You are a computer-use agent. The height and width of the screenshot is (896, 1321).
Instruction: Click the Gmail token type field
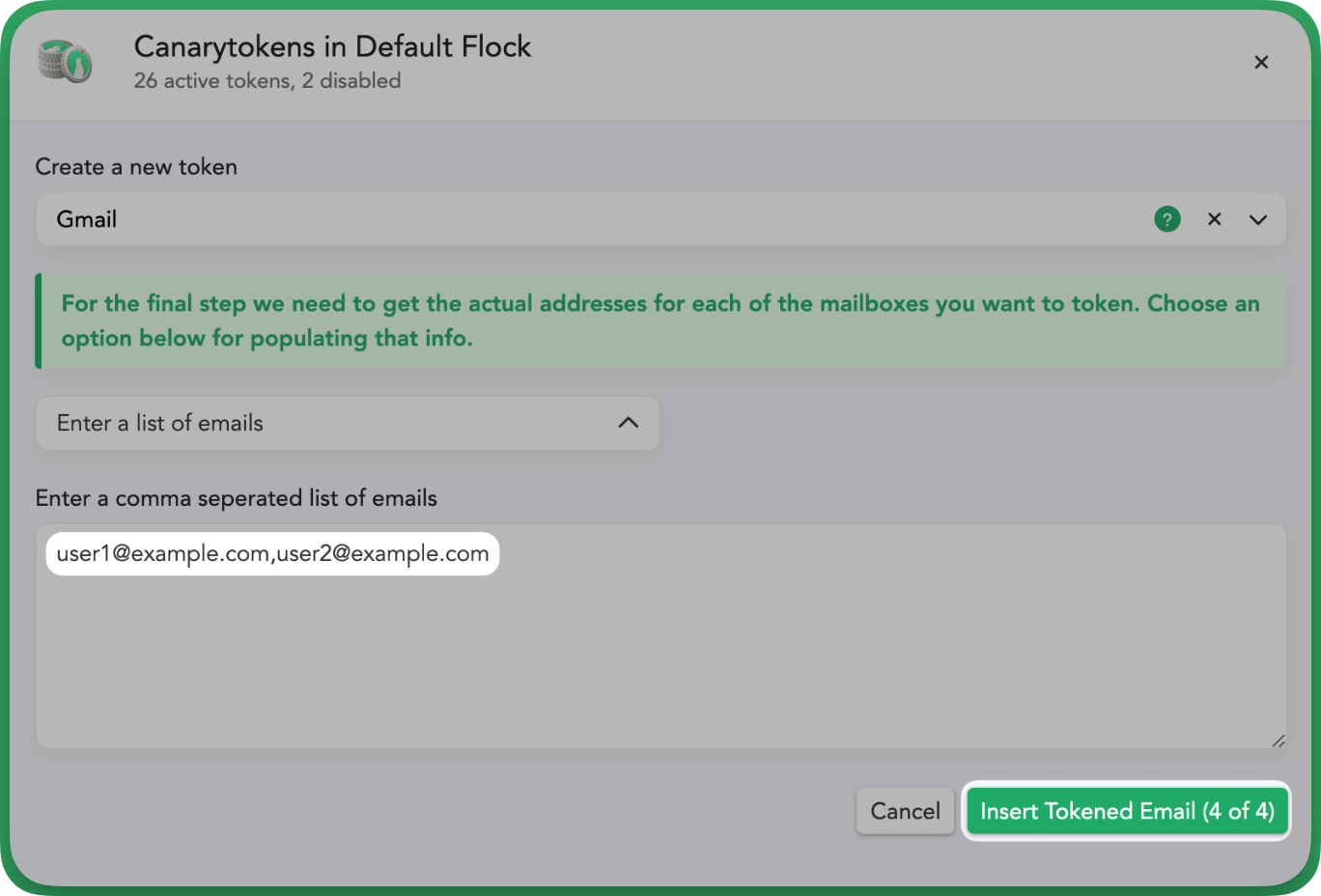660,219
